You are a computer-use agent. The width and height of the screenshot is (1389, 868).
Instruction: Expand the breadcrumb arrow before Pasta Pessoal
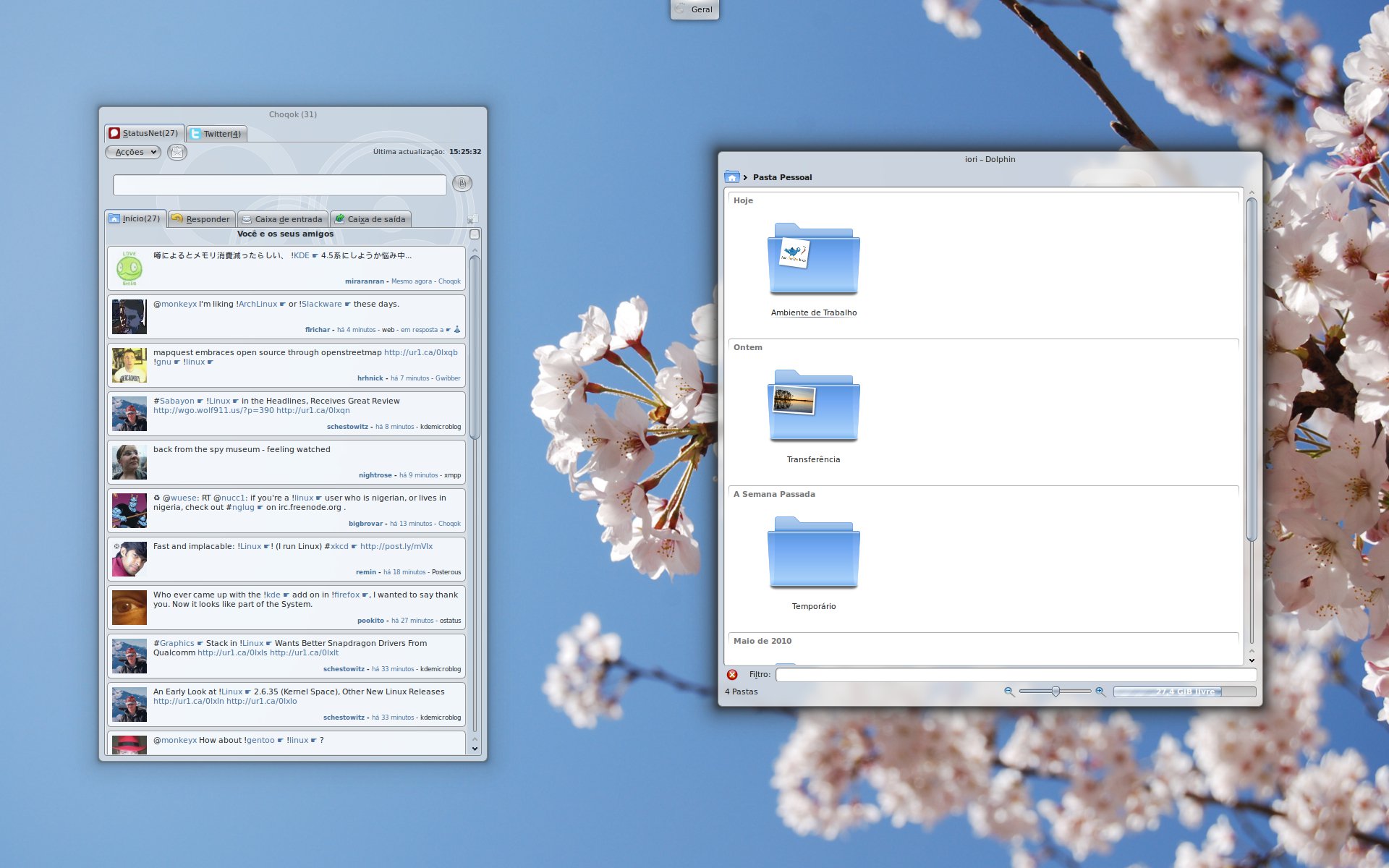tap(745, 177)
